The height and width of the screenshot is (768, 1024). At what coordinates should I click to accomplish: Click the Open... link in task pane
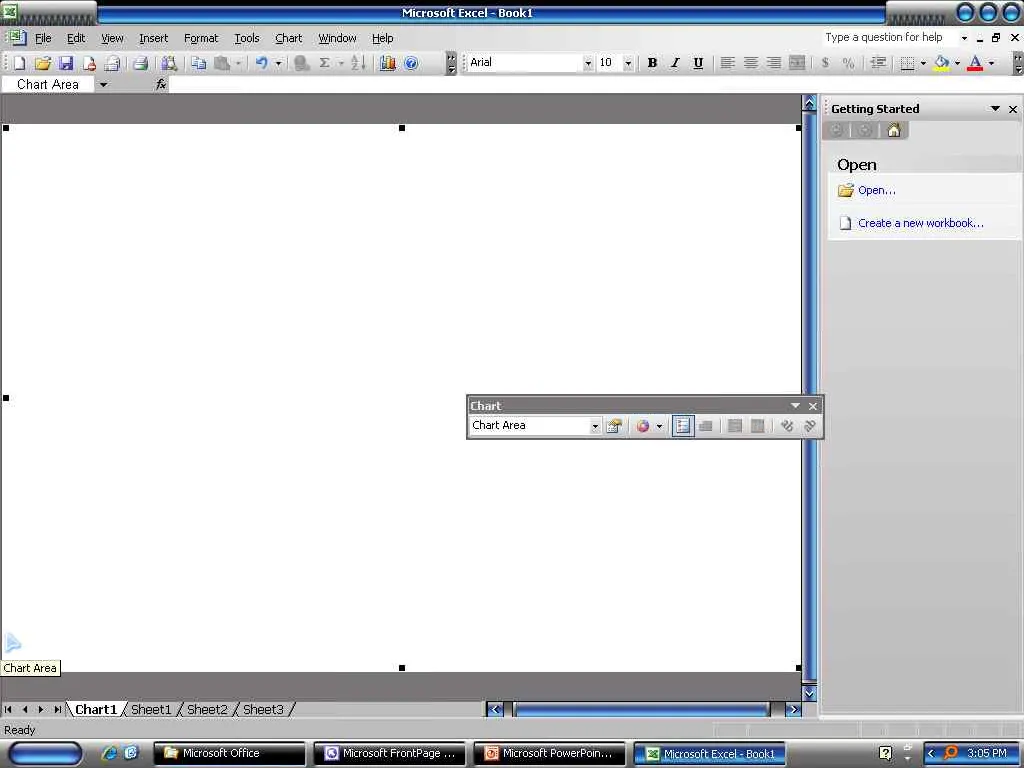[876, 190]
